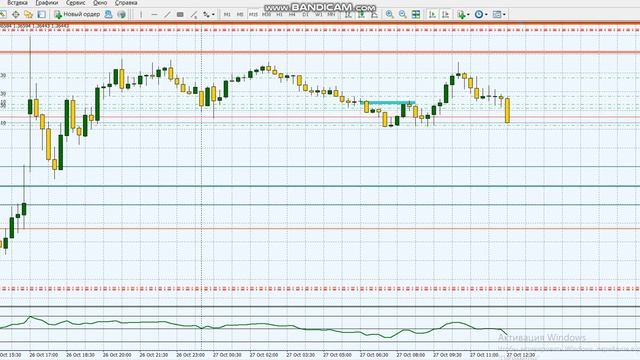The width and height of the screenshot is (640, 360).
Task: Toggle chart auto scroll icon
Action: click(432, 15)
